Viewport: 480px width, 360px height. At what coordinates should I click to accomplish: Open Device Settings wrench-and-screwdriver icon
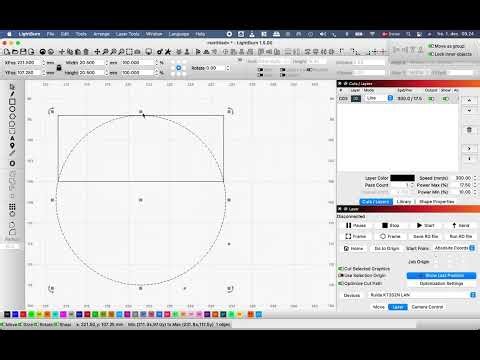click(x=168, y=52)
